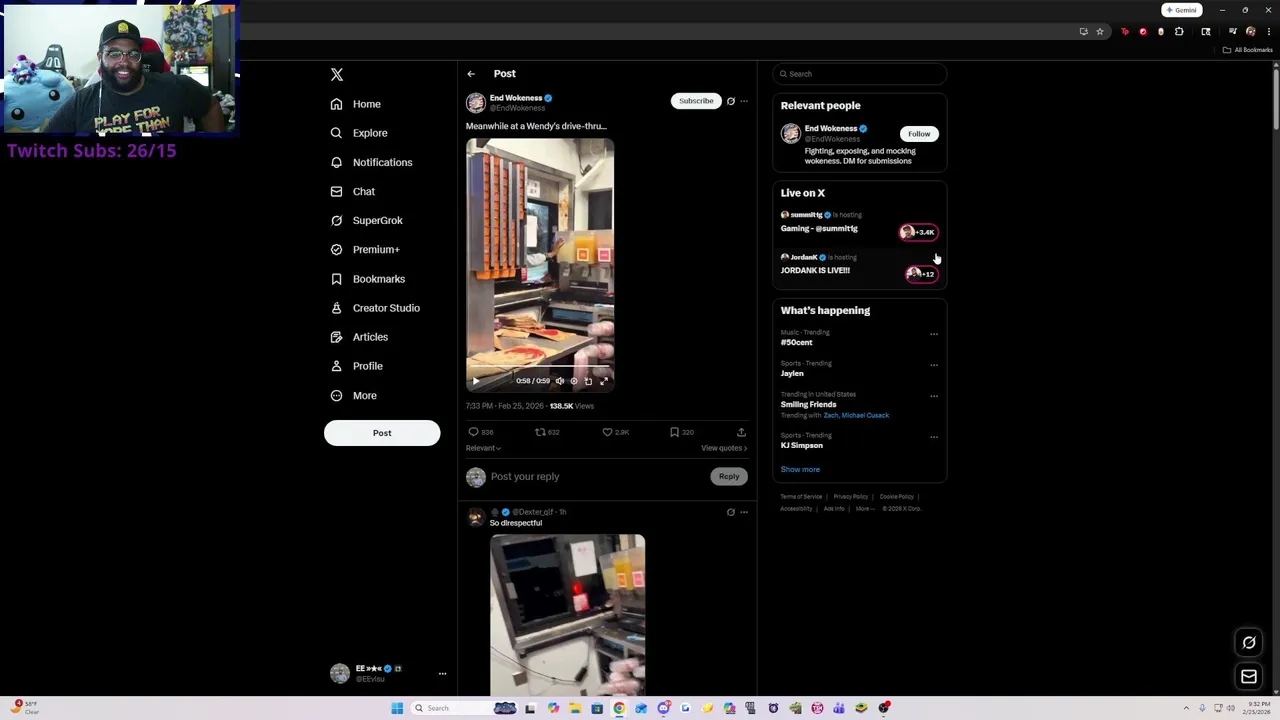Open more options for KJ Simpson trend
This screenshot has height=720, width=1280.
[x=934, y=437]
